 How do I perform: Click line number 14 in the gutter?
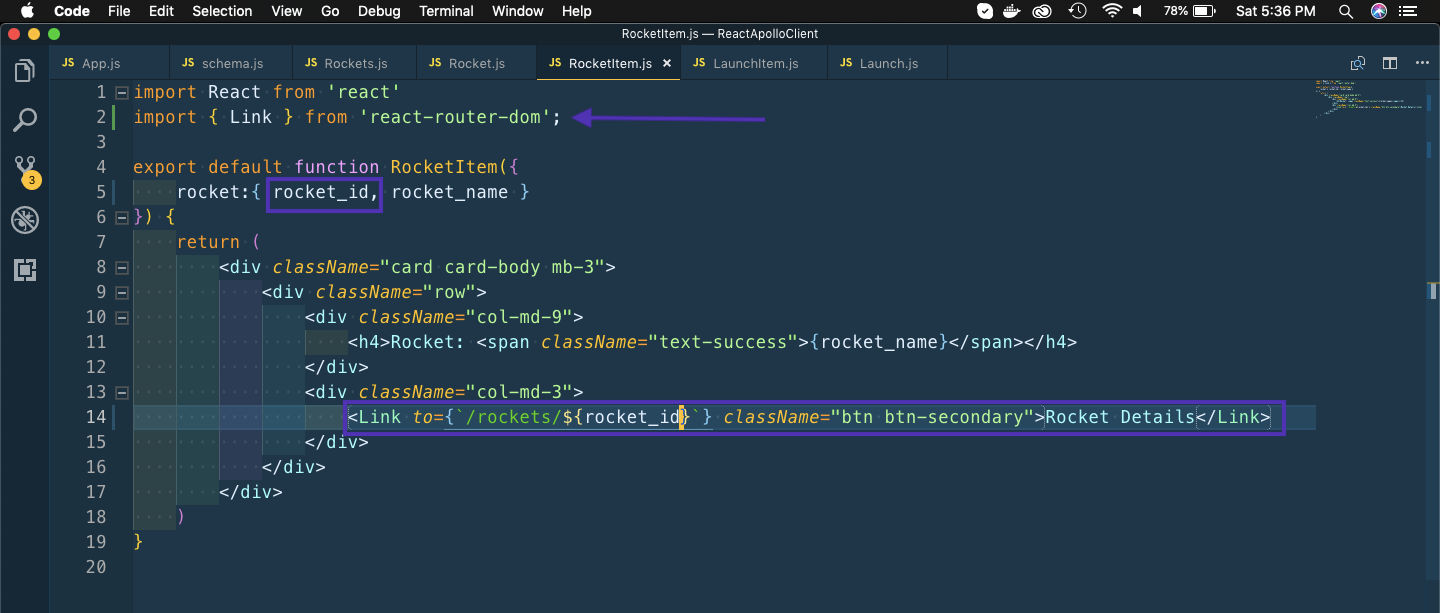(x=94, y=417)
